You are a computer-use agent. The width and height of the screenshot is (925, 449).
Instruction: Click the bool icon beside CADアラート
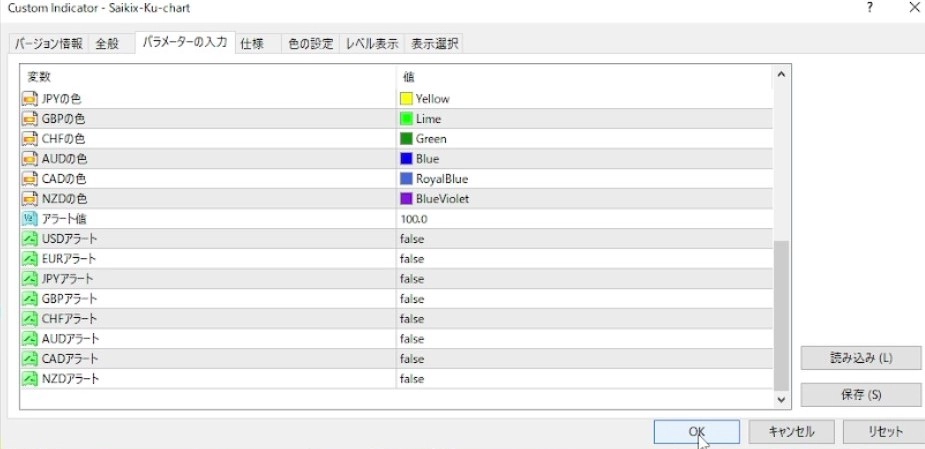pyautogui.click(x=30, y=359)
